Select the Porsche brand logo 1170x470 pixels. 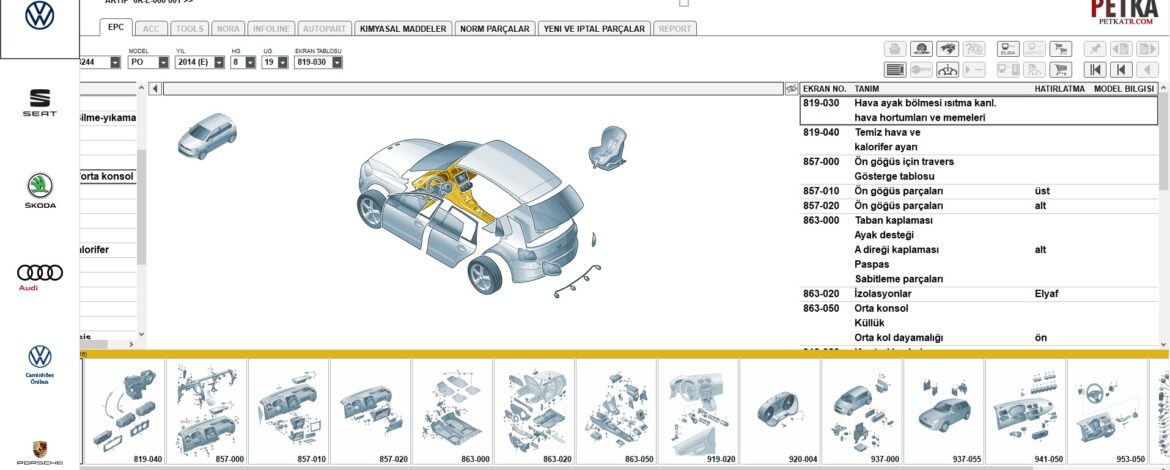[40, 453]
